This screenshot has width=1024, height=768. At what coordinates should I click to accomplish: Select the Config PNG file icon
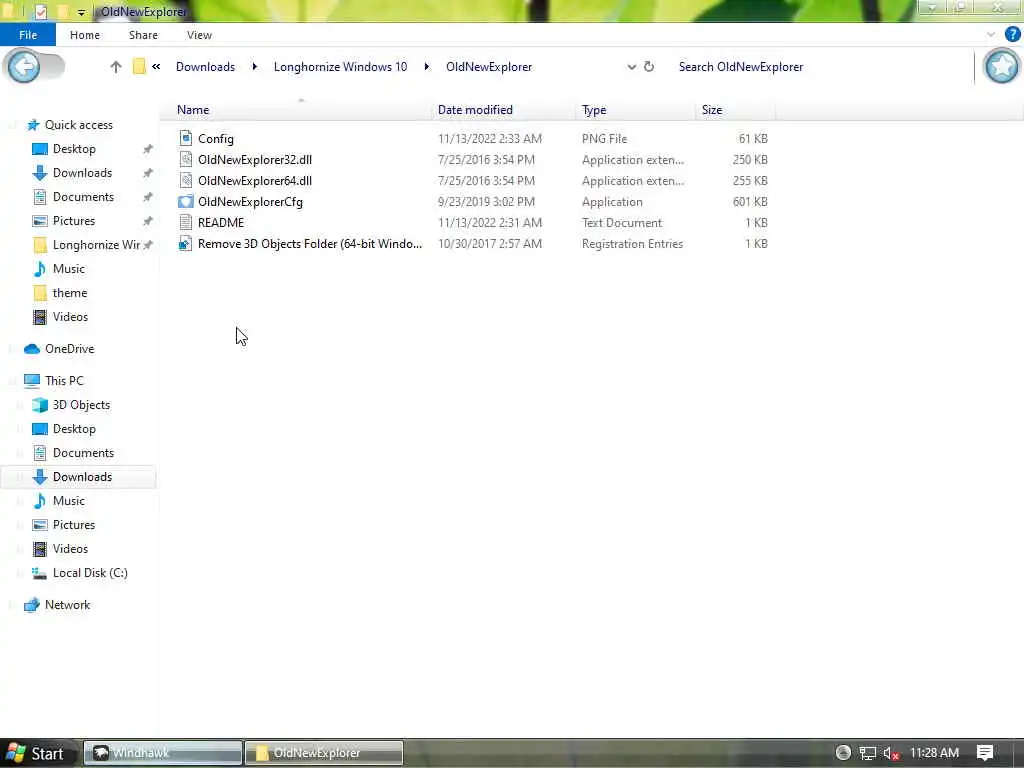pos(185,138)
